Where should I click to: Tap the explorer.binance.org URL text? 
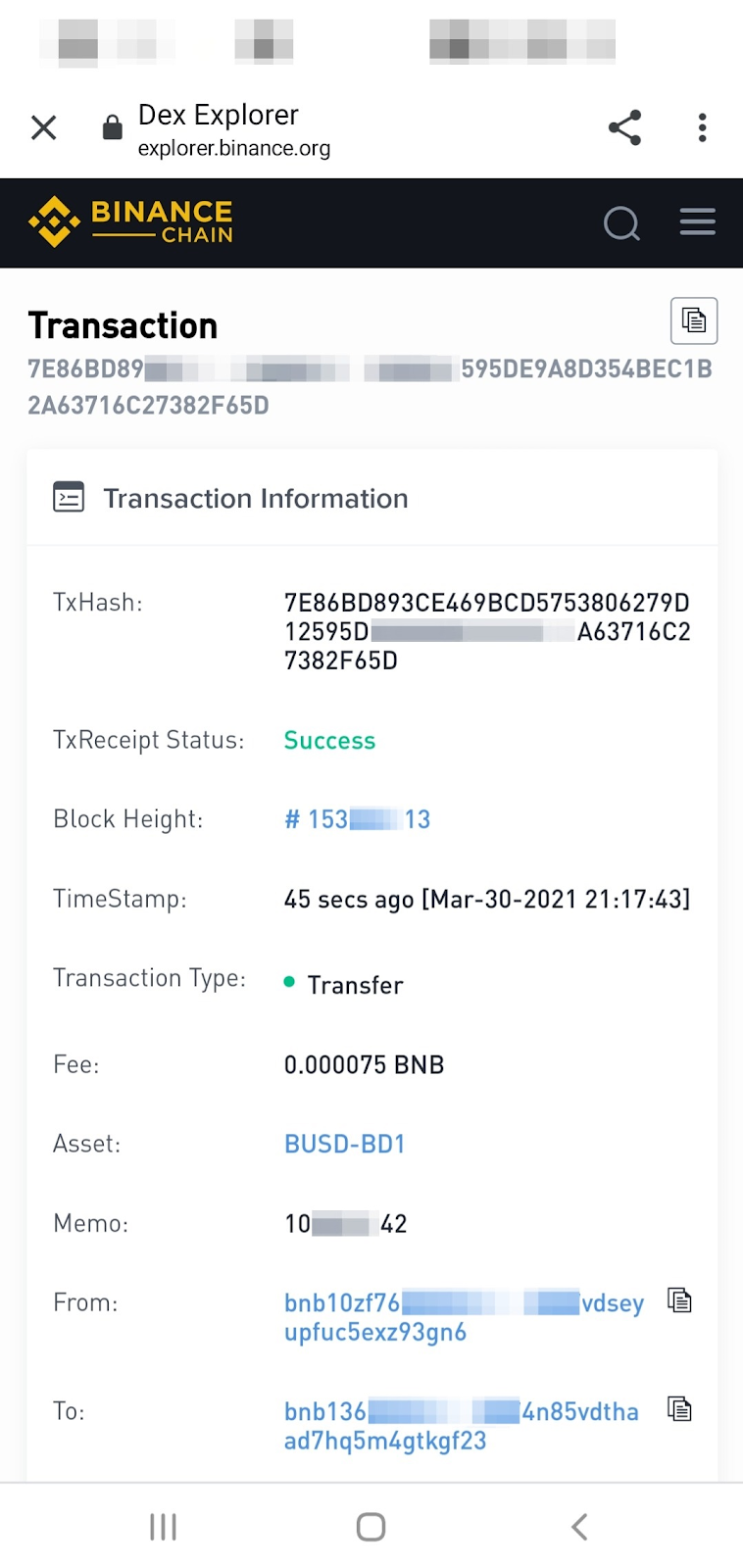[x=234, y=148]
